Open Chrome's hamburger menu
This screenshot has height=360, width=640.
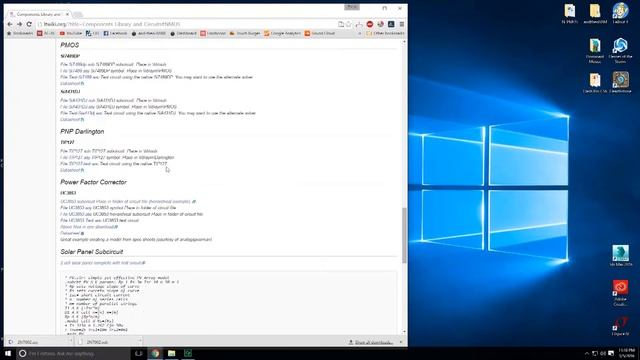pos(402,24)
